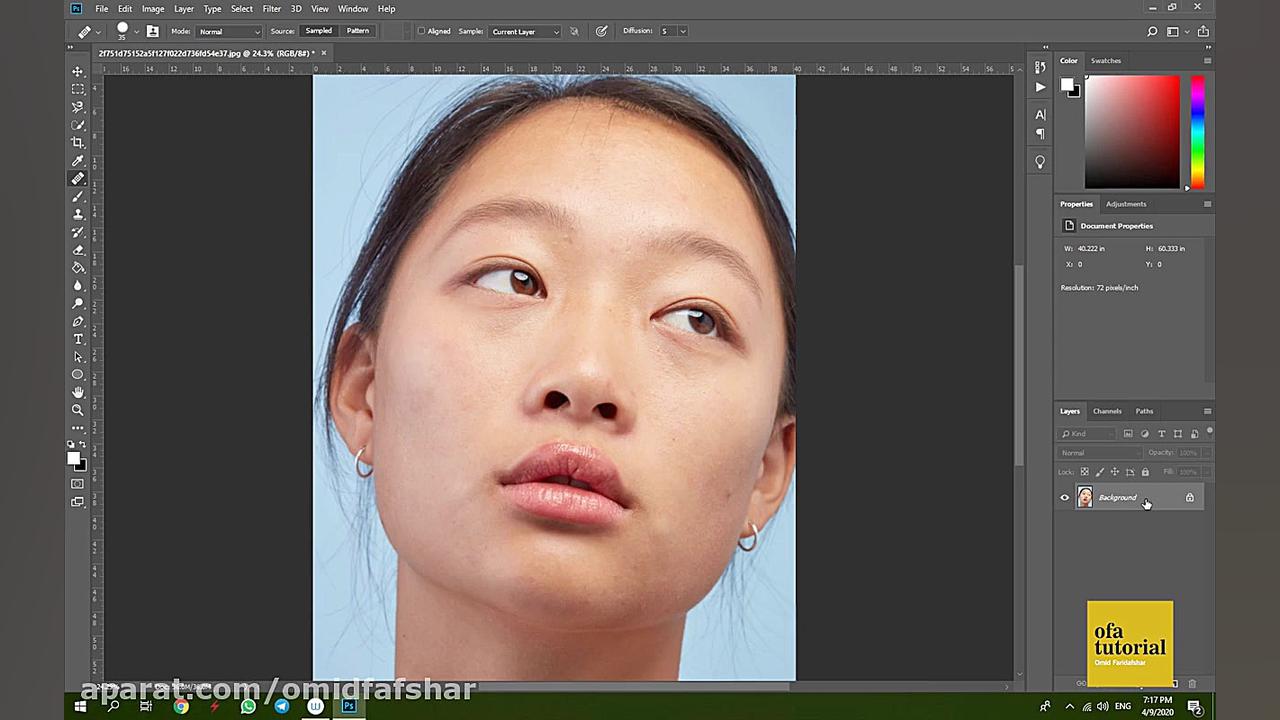Select the Zoom tool
1280x720 pixels.
[x=78, y=410]
